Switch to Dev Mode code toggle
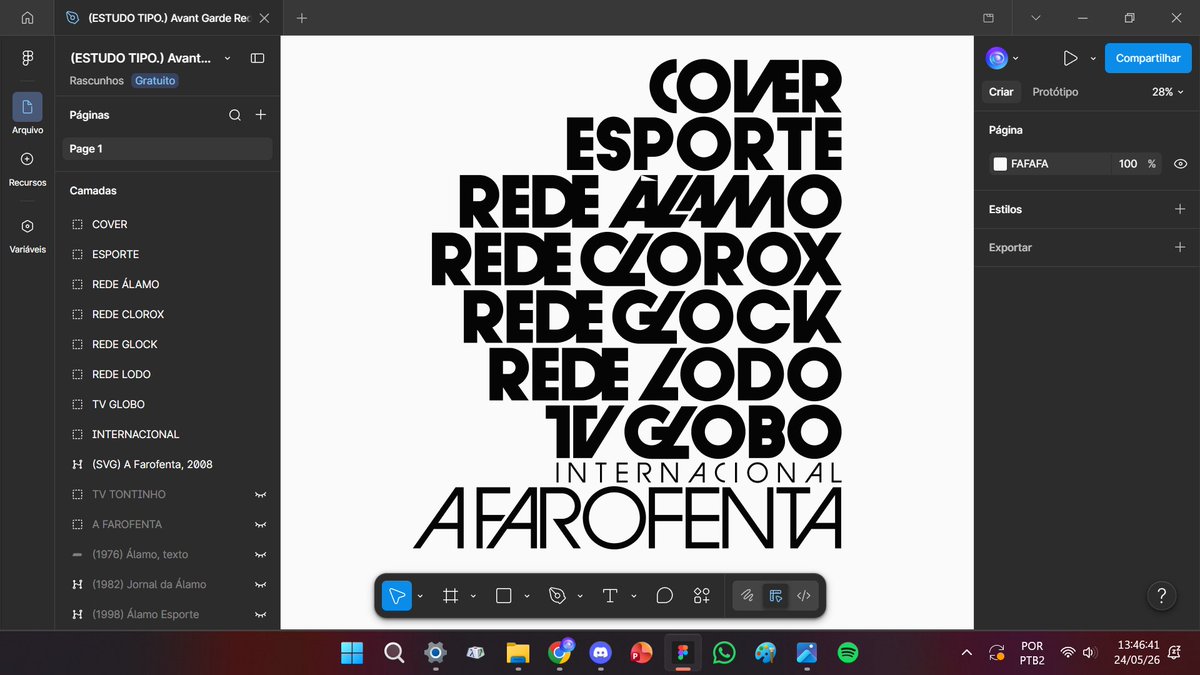Viewport: 1200px width, 675px height. click(803, 596)
